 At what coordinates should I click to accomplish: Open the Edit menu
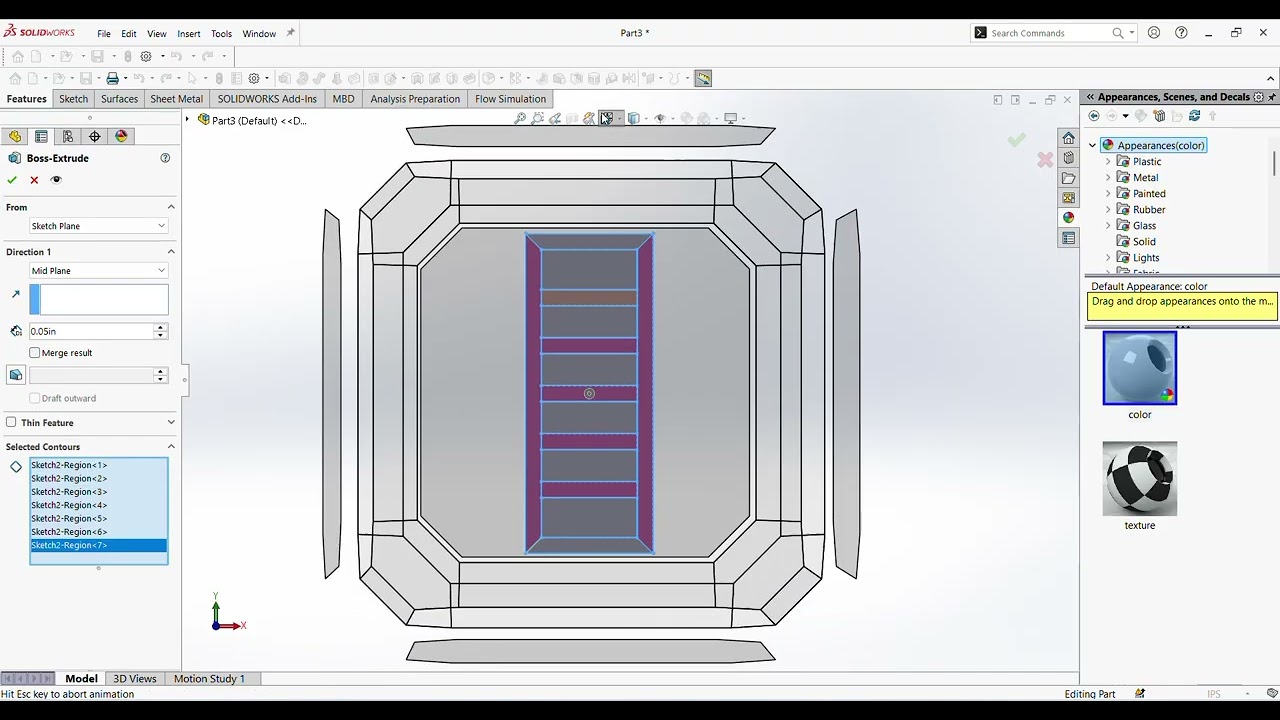pyautogui.click(x=129, y=33)
